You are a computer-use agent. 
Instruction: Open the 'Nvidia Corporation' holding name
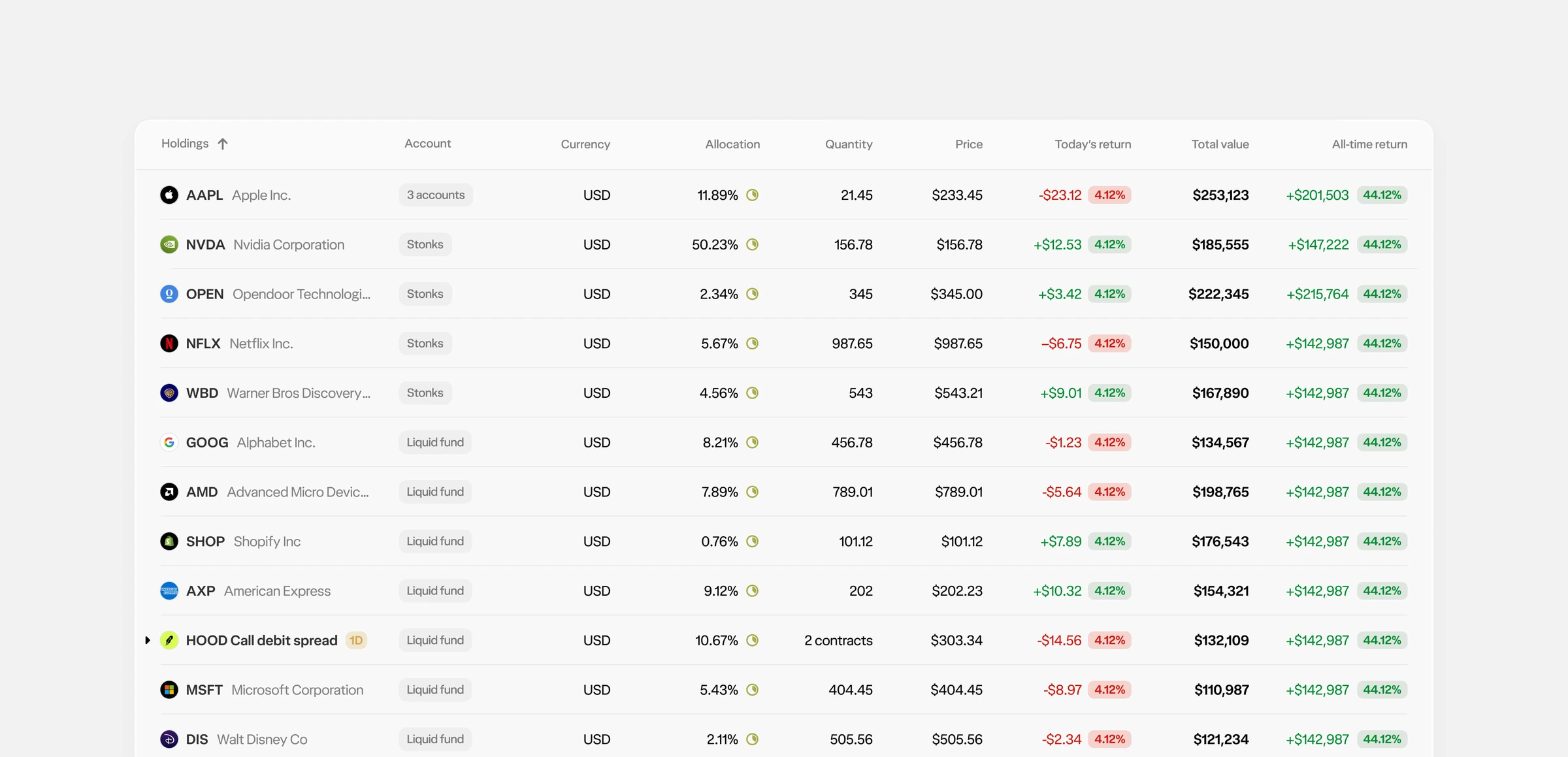point(289,244)
